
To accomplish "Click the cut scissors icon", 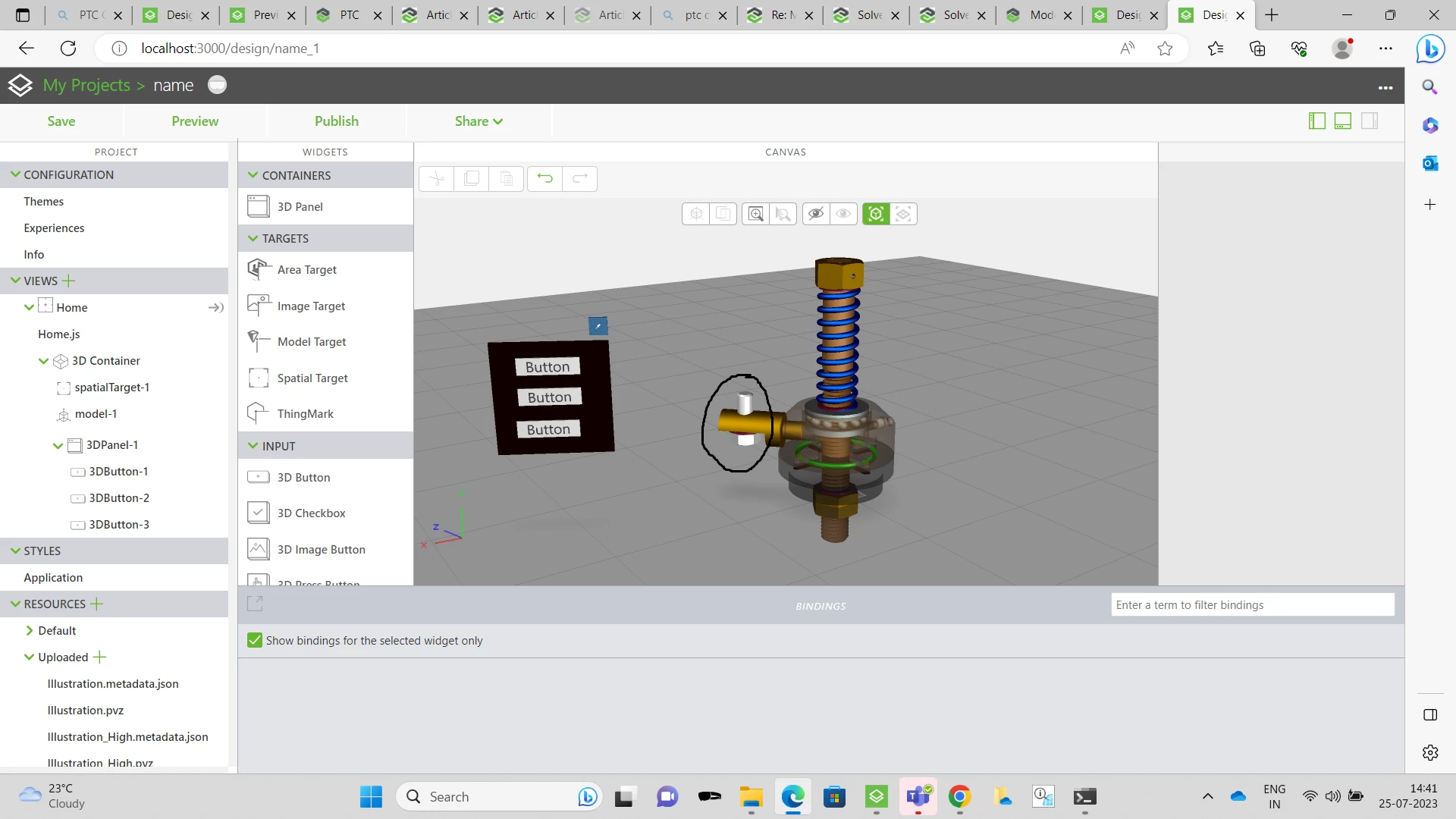I will point(437,178).
